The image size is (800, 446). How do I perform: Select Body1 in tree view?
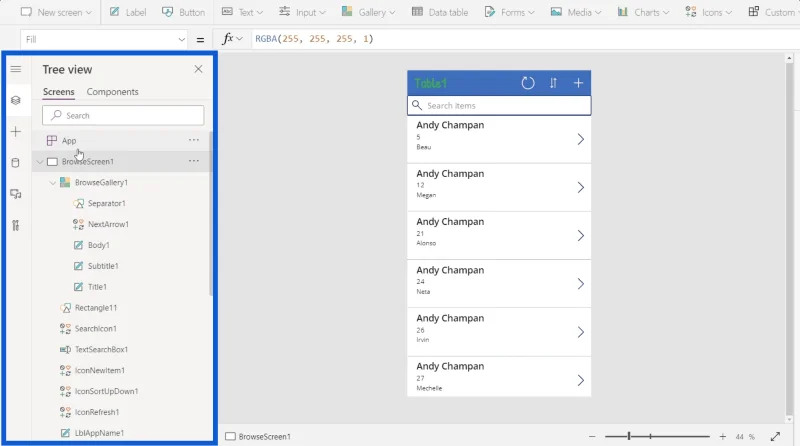(x=98, y=245)
